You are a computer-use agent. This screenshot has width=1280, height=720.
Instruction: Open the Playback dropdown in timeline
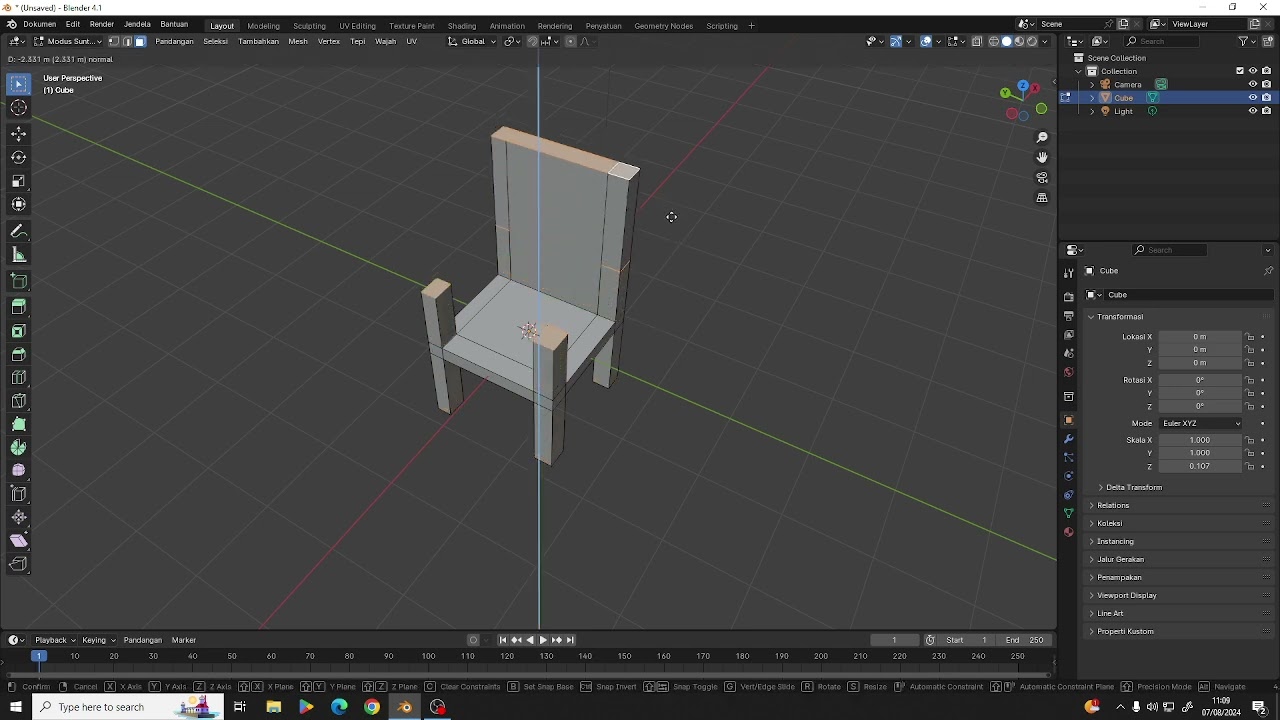[54, 640]
